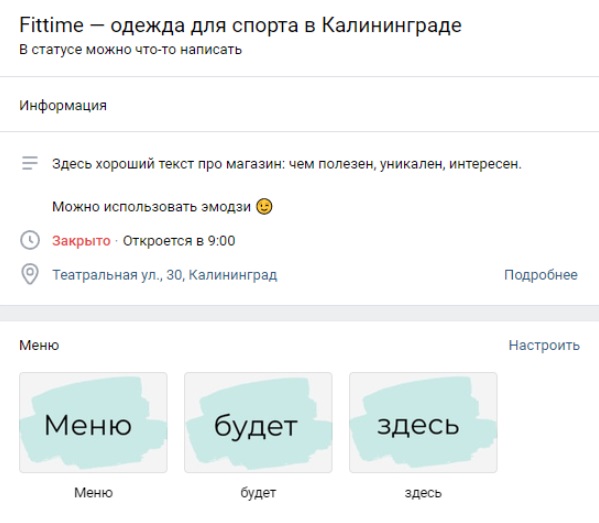Click the Откроется в 9:00 text

179,241
